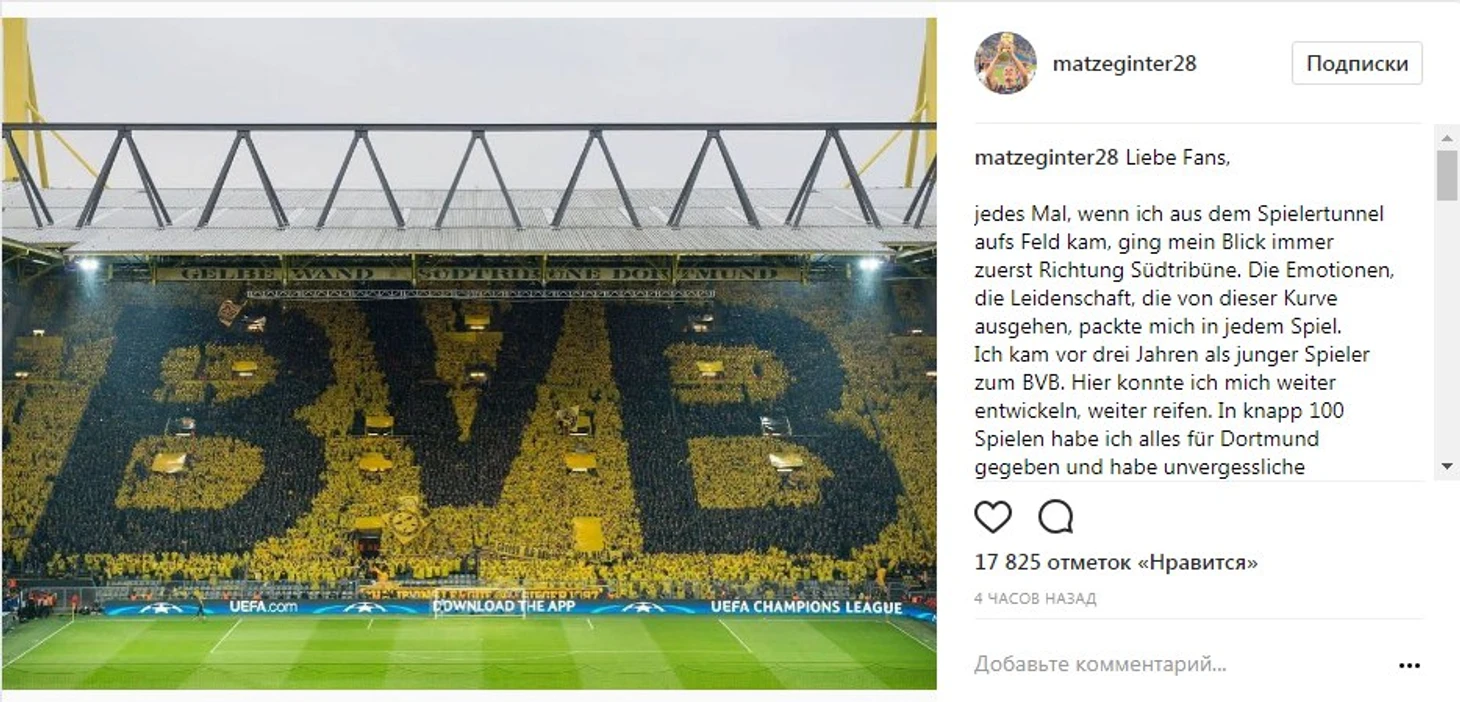Open the BVB stadium choreography photo
Image resolution: width=1460 pixels, height=702 pixels.
click(x=469, y=354)
